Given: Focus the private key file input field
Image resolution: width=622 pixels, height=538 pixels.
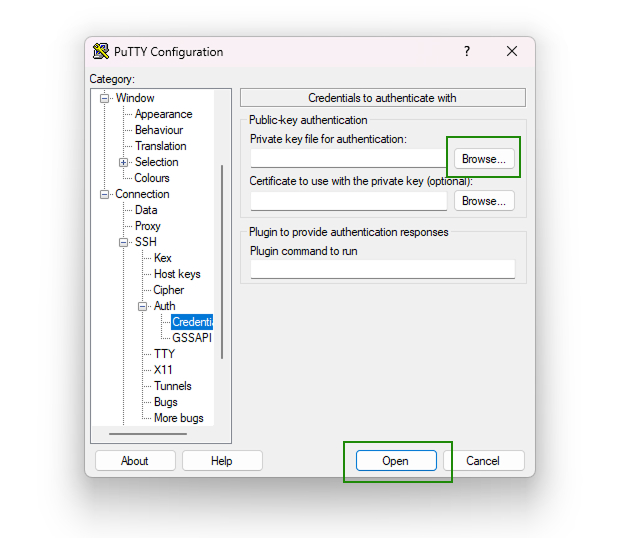Looking at the screenshot, I should coord(348,159).
